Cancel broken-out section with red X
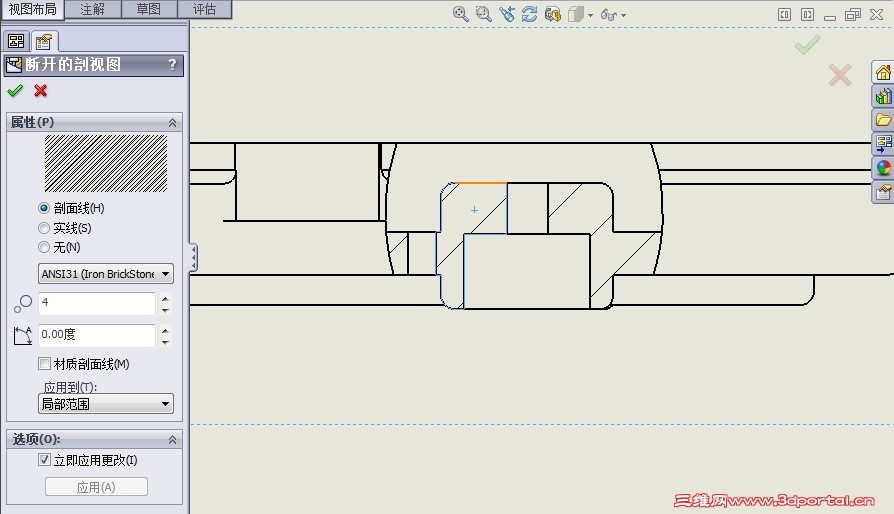The height and width of the screenshot is (514, 894). (40, 91)
